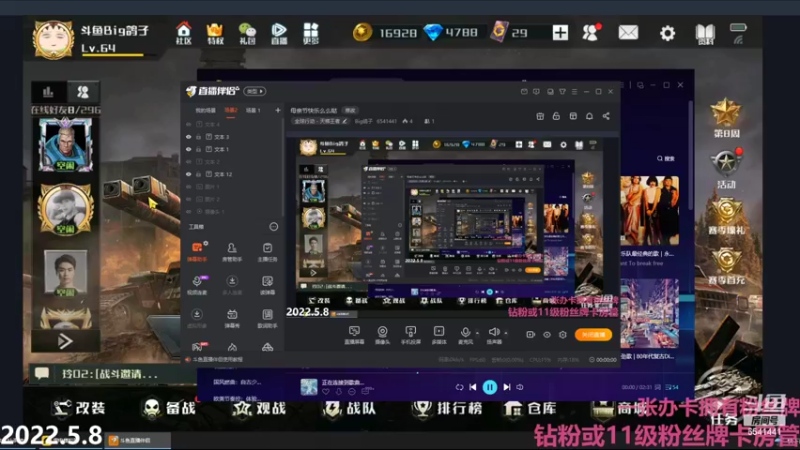Open the 视频连麦 tool

pos(197,285)
